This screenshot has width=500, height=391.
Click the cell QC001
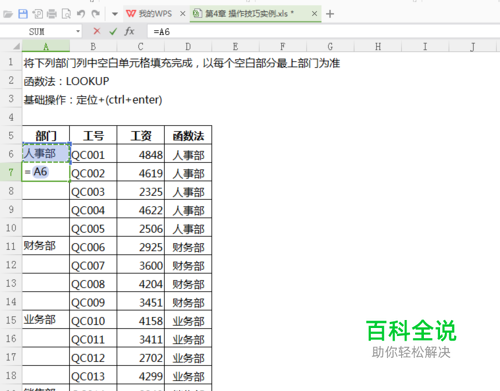(x=93, y=154)
